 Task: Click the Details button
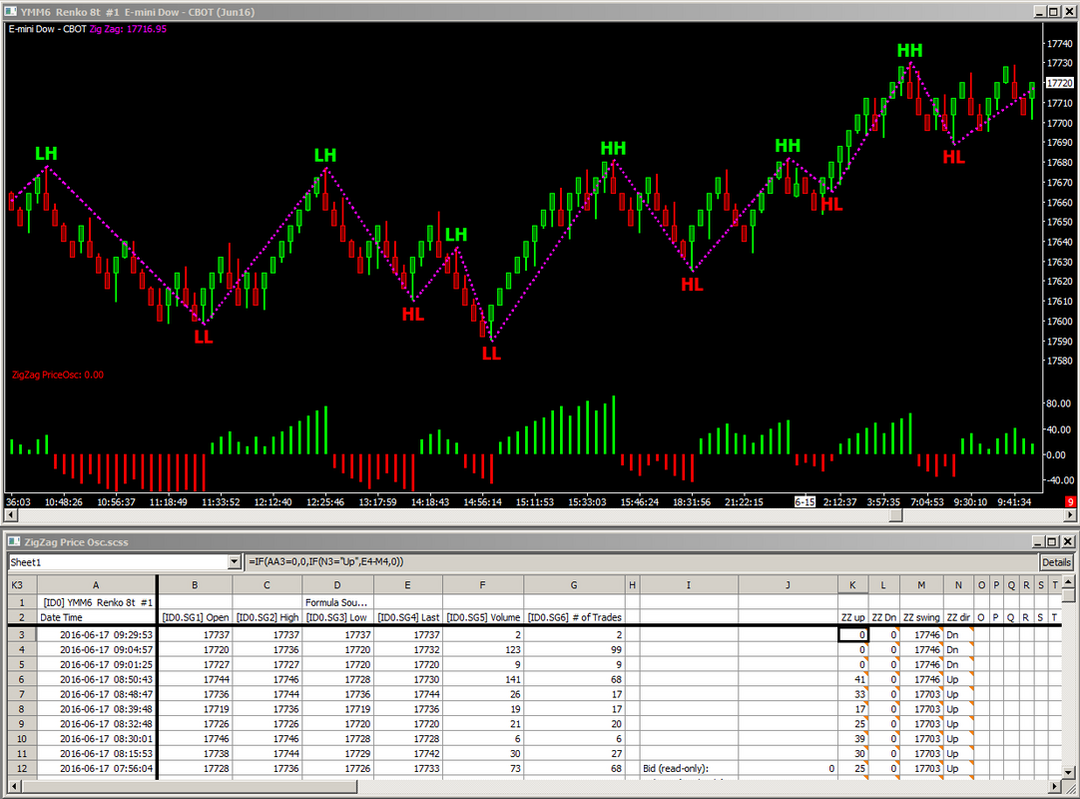[1056, 563]
